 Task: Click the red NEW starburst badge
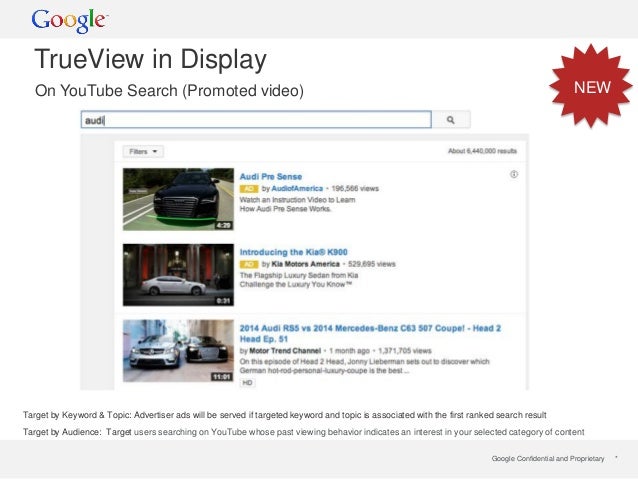[591, 87]
